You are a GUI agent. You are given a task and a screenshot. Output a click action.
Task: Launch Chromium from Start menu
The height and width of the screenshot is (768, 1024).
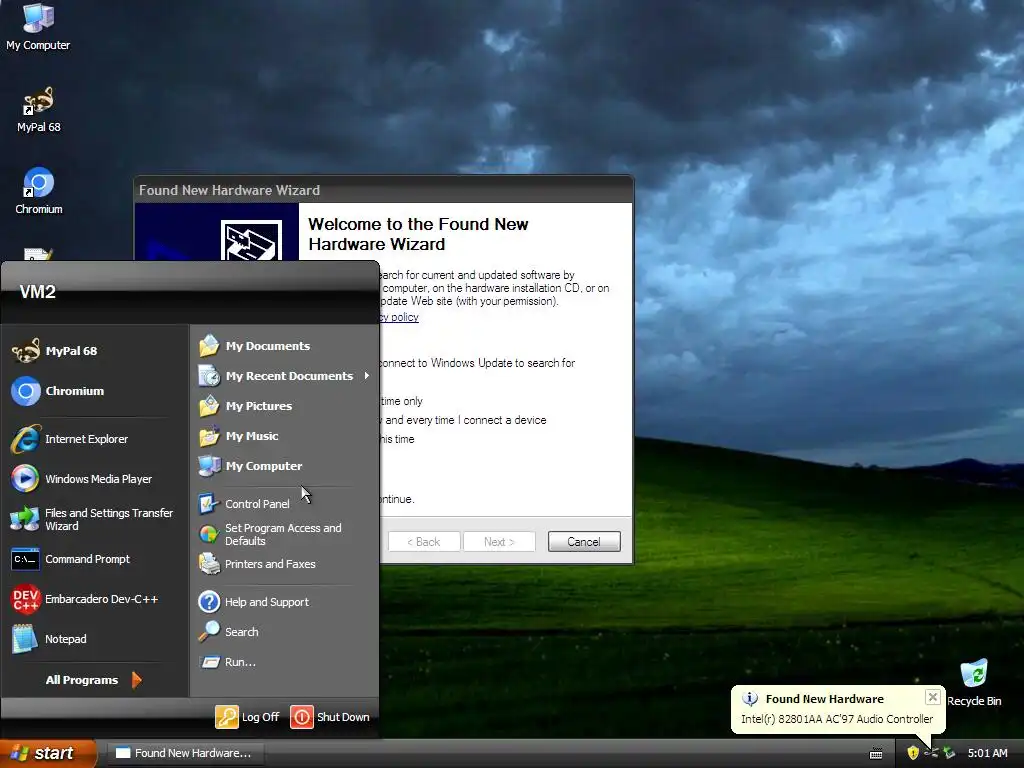[x=95, y=391]
